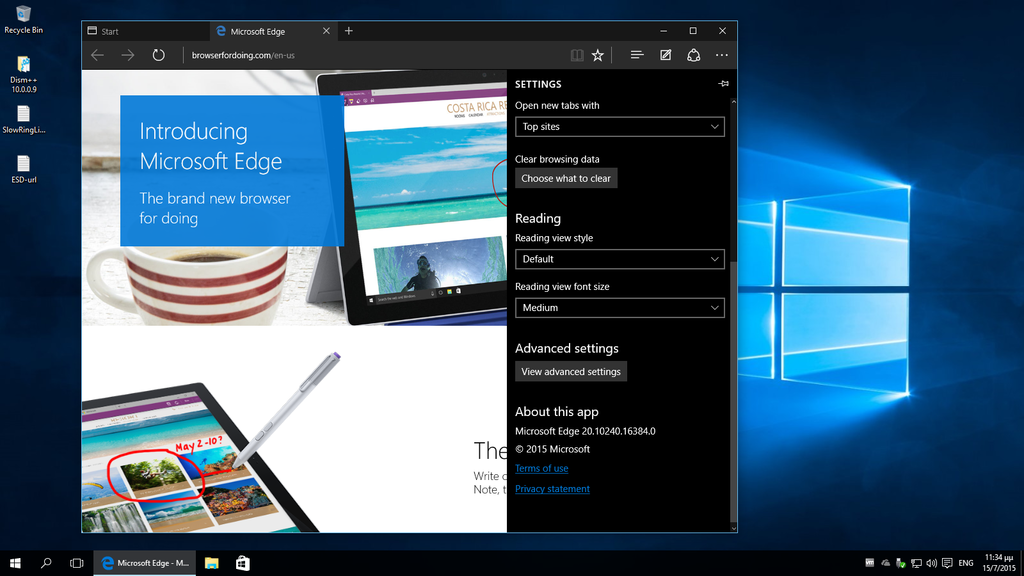Expand 'Open new tabs with' dropdown

click(619, 127)
